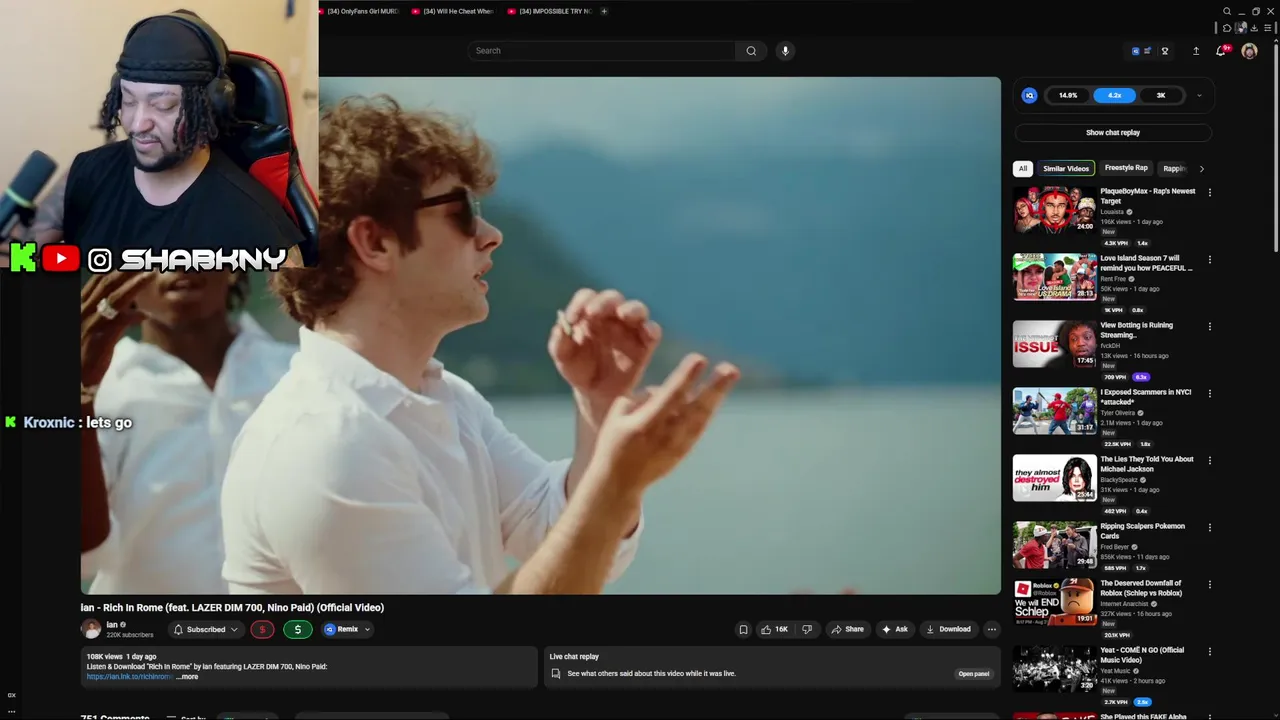The width and height of the screenshot is (1280, 720).
Task: Open Lies They Told About Michael Jackson thumbnail
Action: click(x=1054, y=478)
